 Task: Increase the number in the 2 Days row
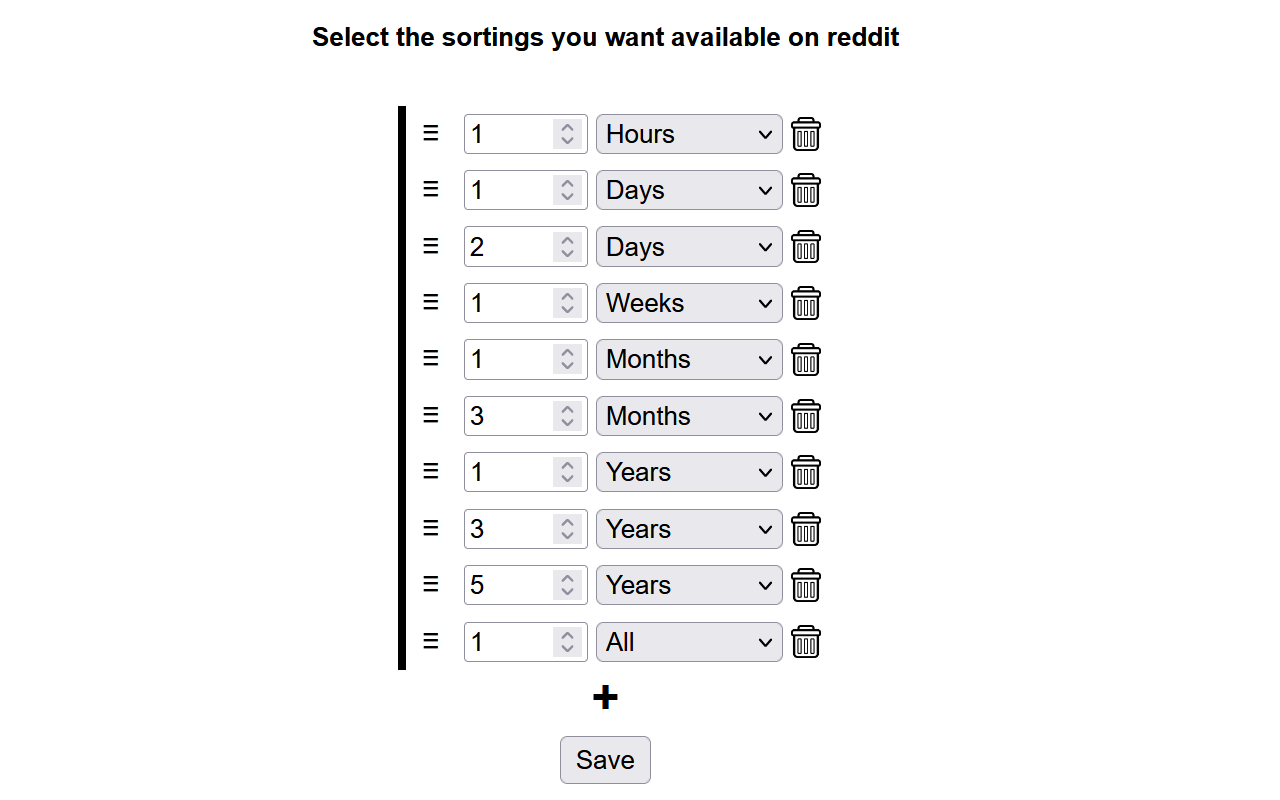click(x=568, y=240)
